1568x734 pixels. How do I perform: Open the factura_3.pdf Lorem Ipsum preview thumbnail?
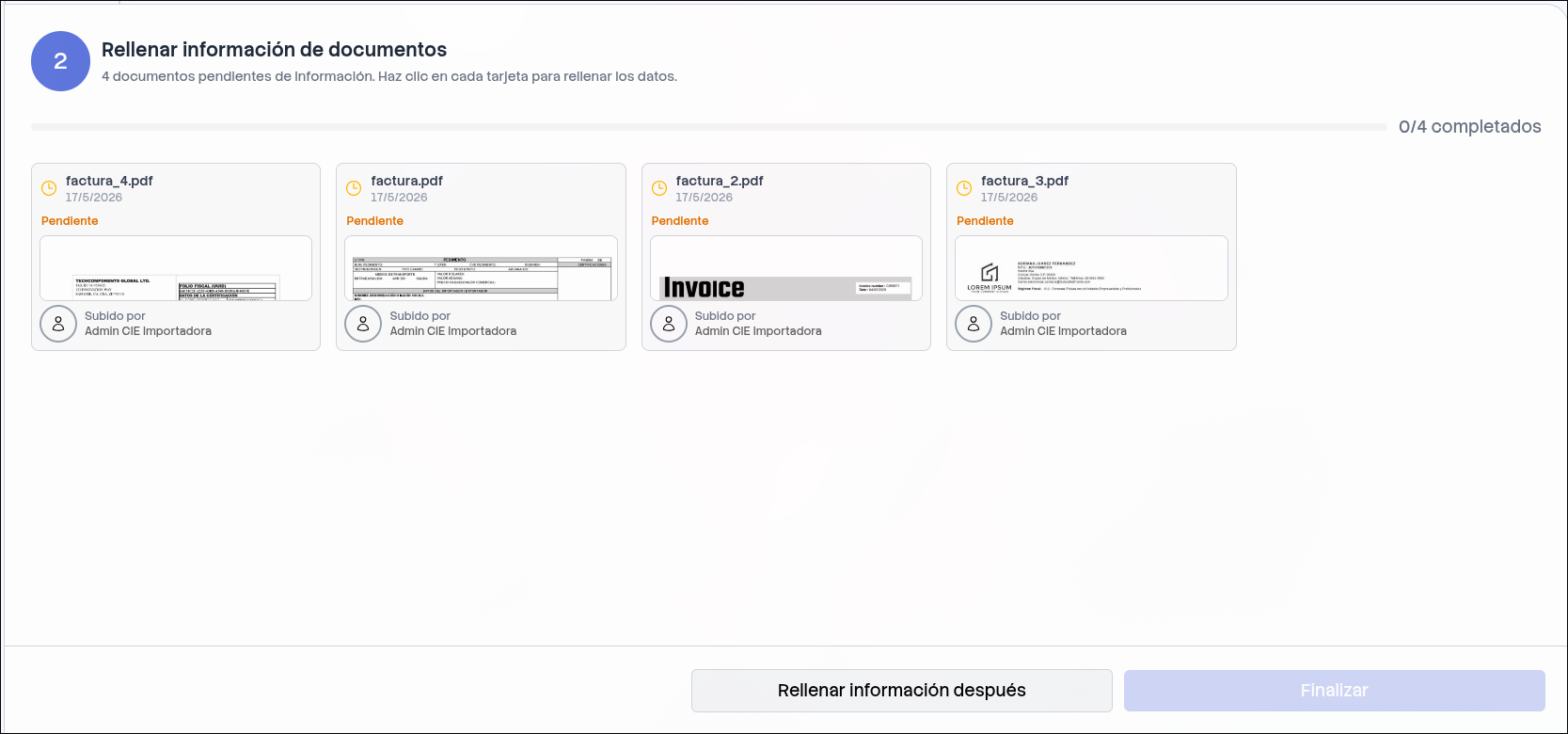[1091, 268]
